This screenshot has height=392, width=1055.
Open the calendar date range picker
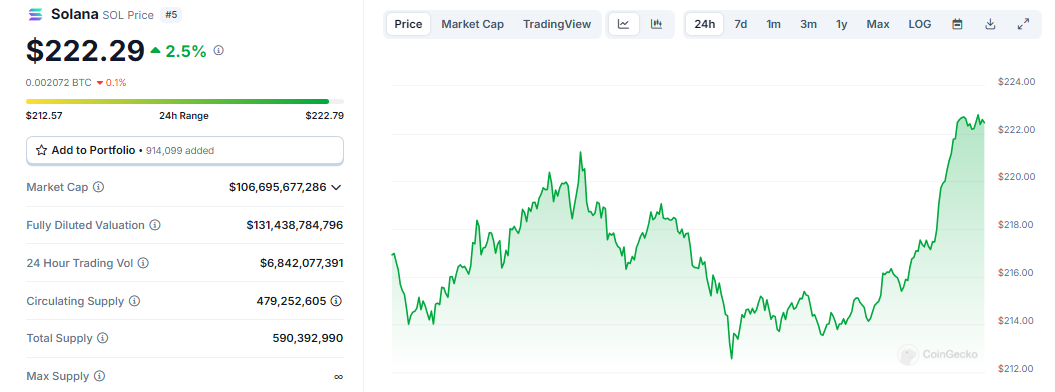pos(957,24)
